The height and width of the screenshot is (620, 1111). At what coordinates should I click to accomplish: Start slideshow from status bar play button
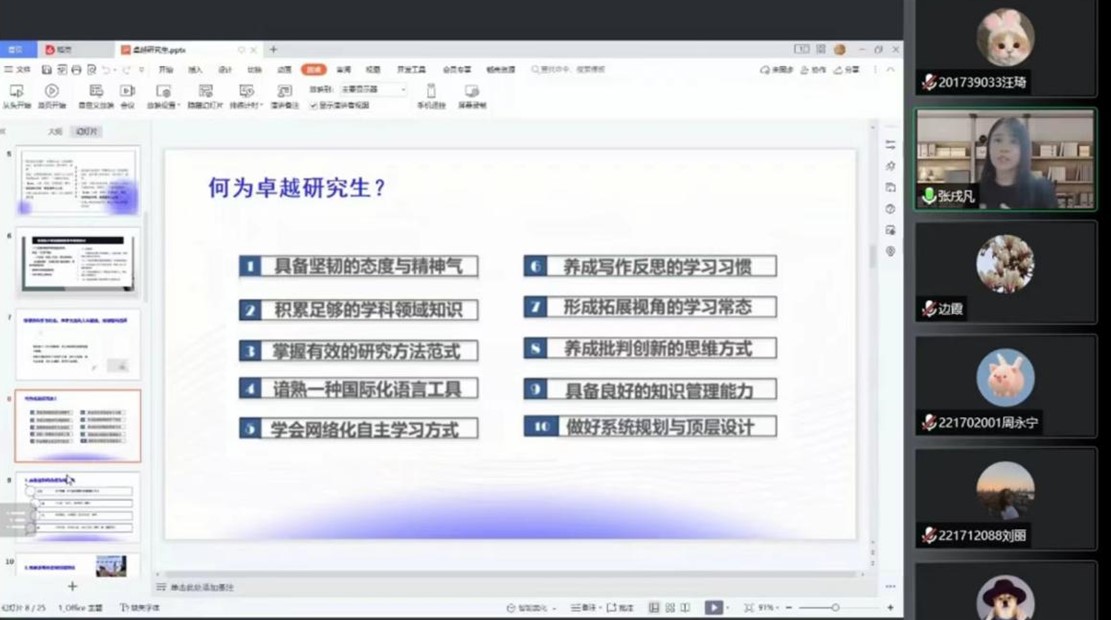point(713,607)
